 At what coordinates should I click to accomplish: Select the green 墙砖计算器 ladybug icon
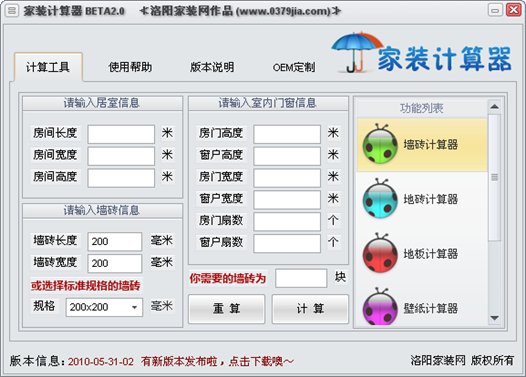[380, 144]
